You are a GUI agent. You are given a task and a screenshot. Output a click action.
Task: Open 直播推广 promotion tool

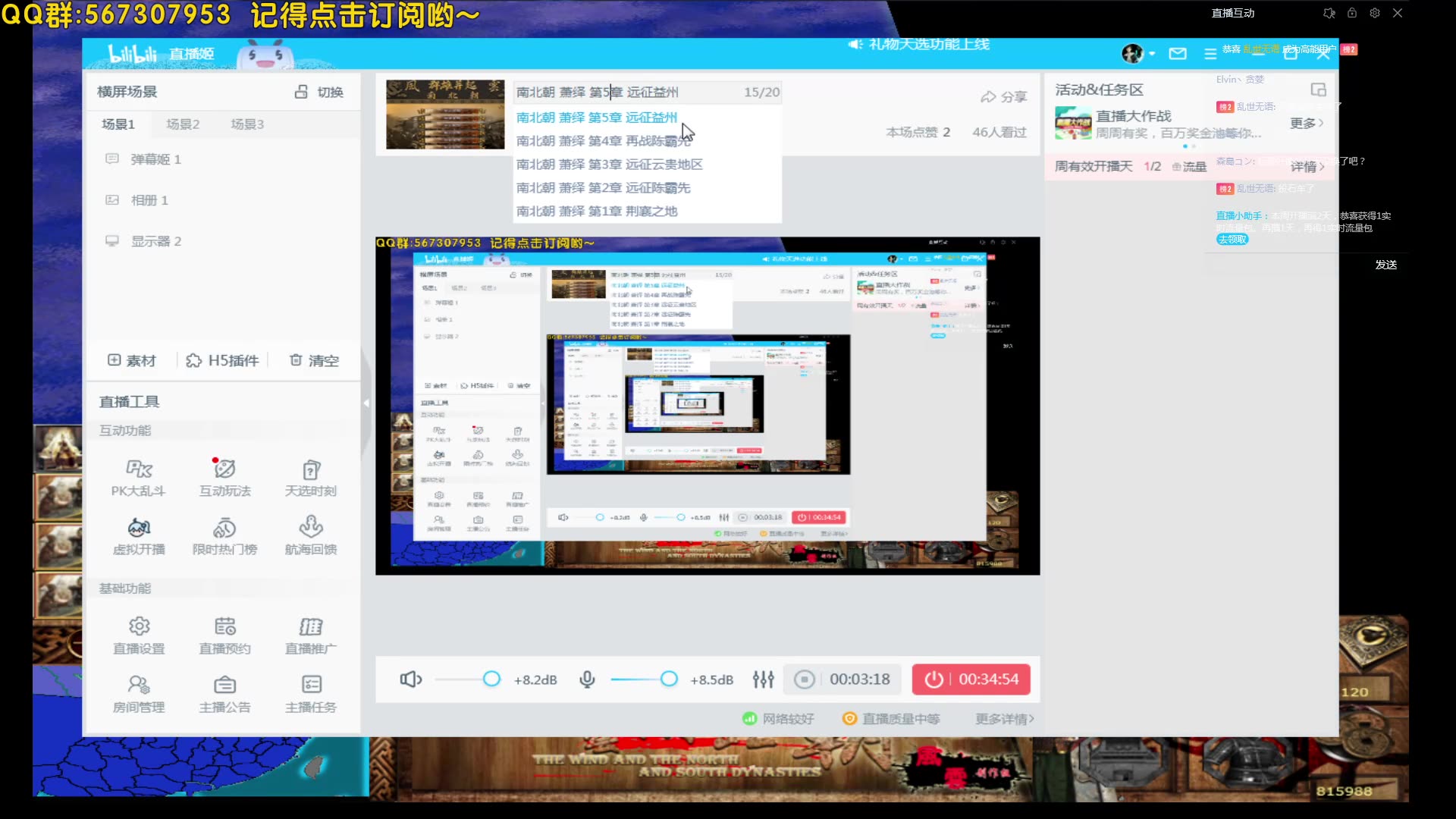point(311,635)
